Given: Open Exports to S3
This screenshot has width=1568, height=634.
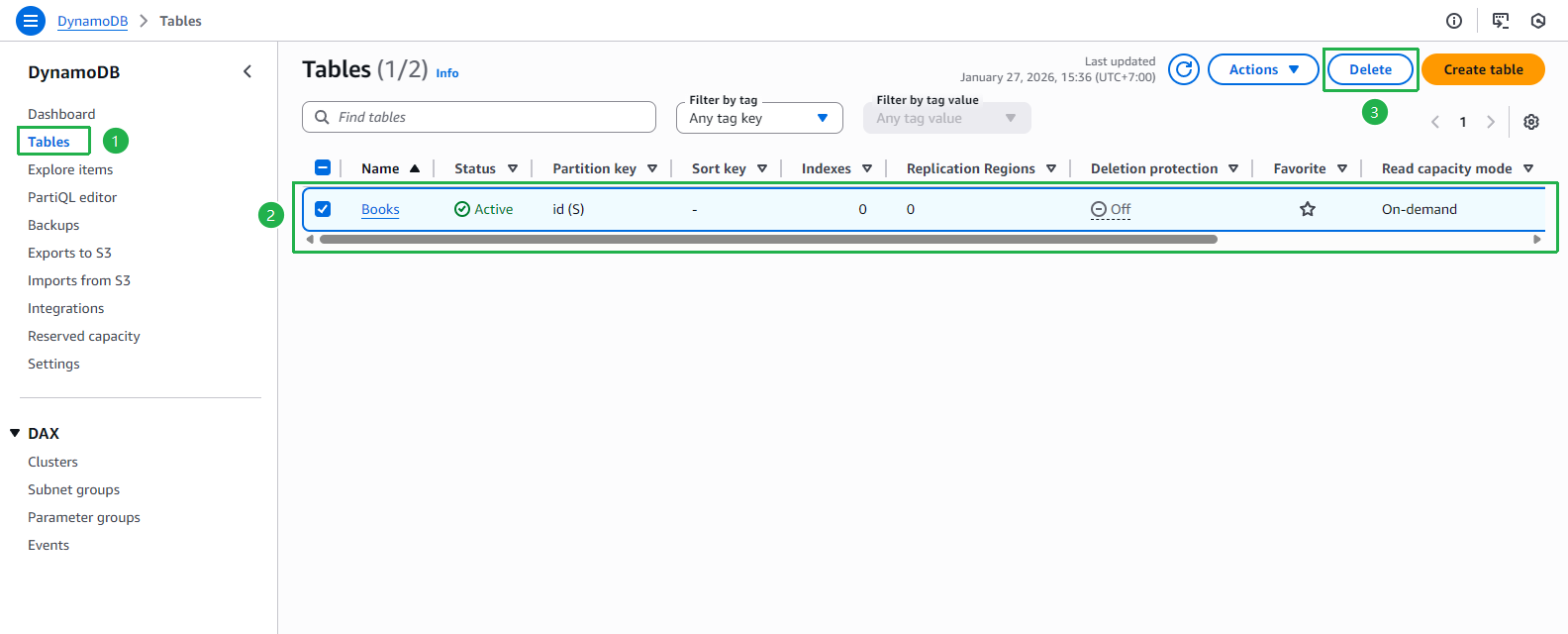Looking at the screenshot, I should (69, 253).
